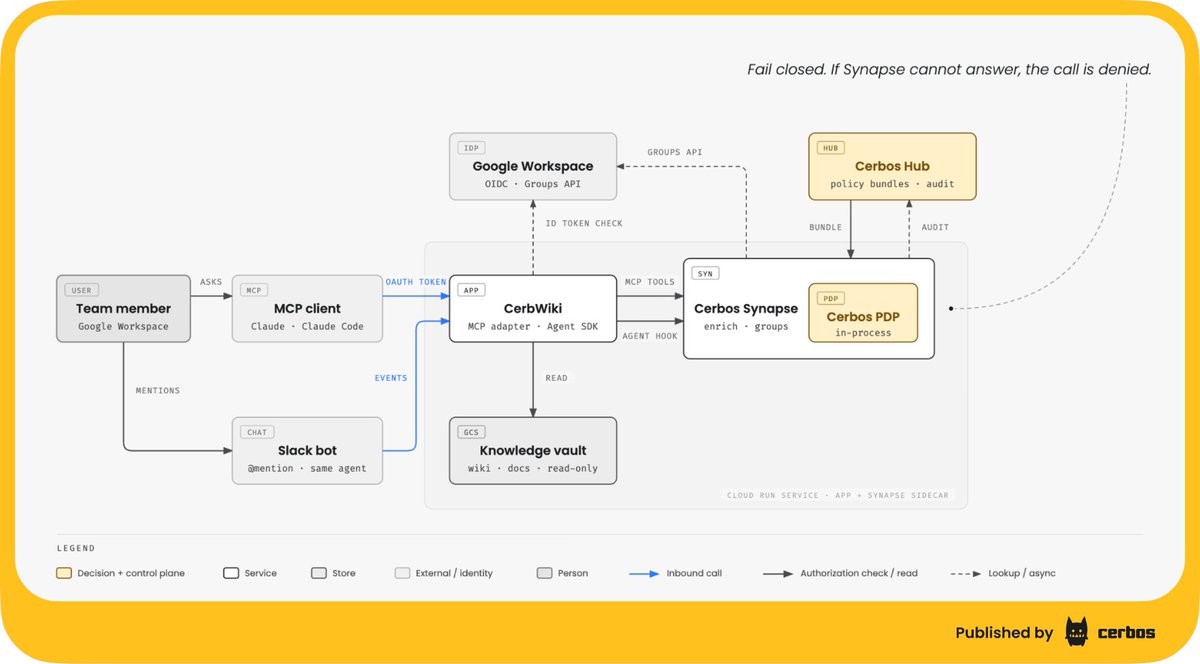This screenshot has height=664, width=1200.
Task: Click "enrich · groups" subtitle
Action: 746,327
